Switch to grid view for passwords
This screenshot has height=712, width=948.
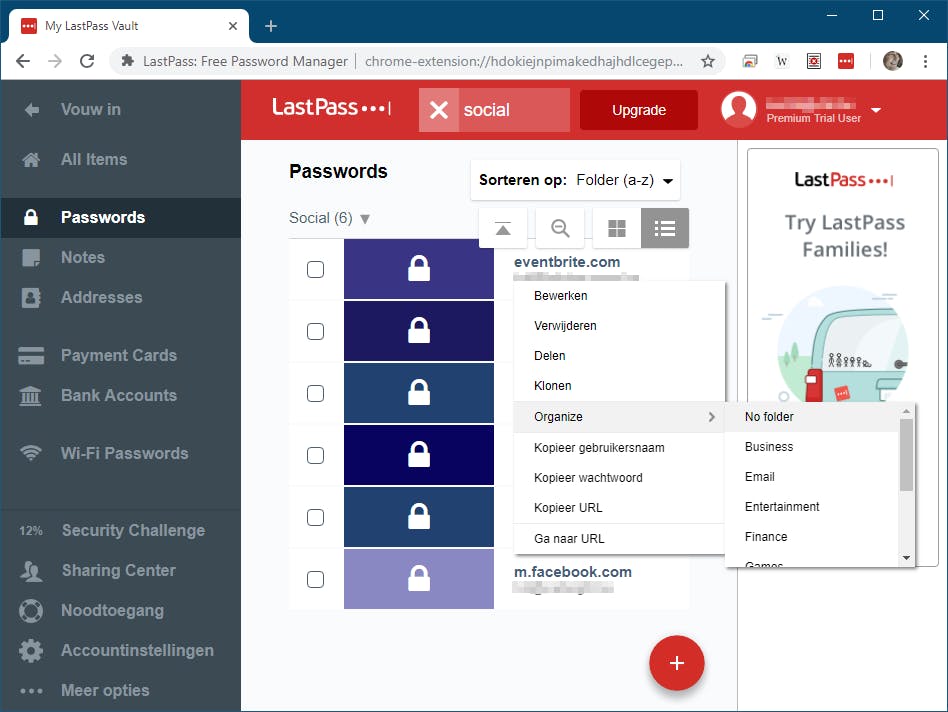coord(617,228)
